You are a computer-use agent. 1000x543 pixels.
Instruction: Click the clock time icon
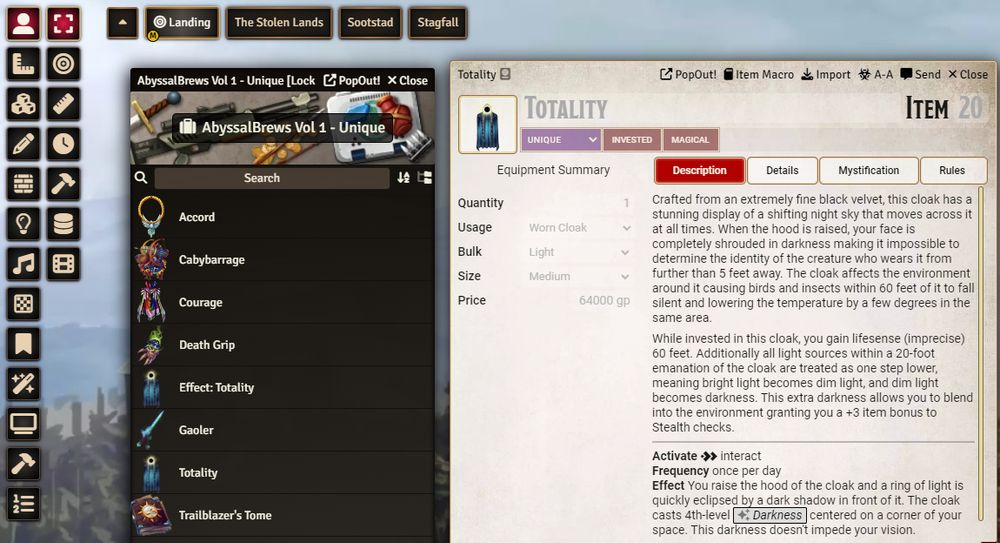[x=63, y=144]
